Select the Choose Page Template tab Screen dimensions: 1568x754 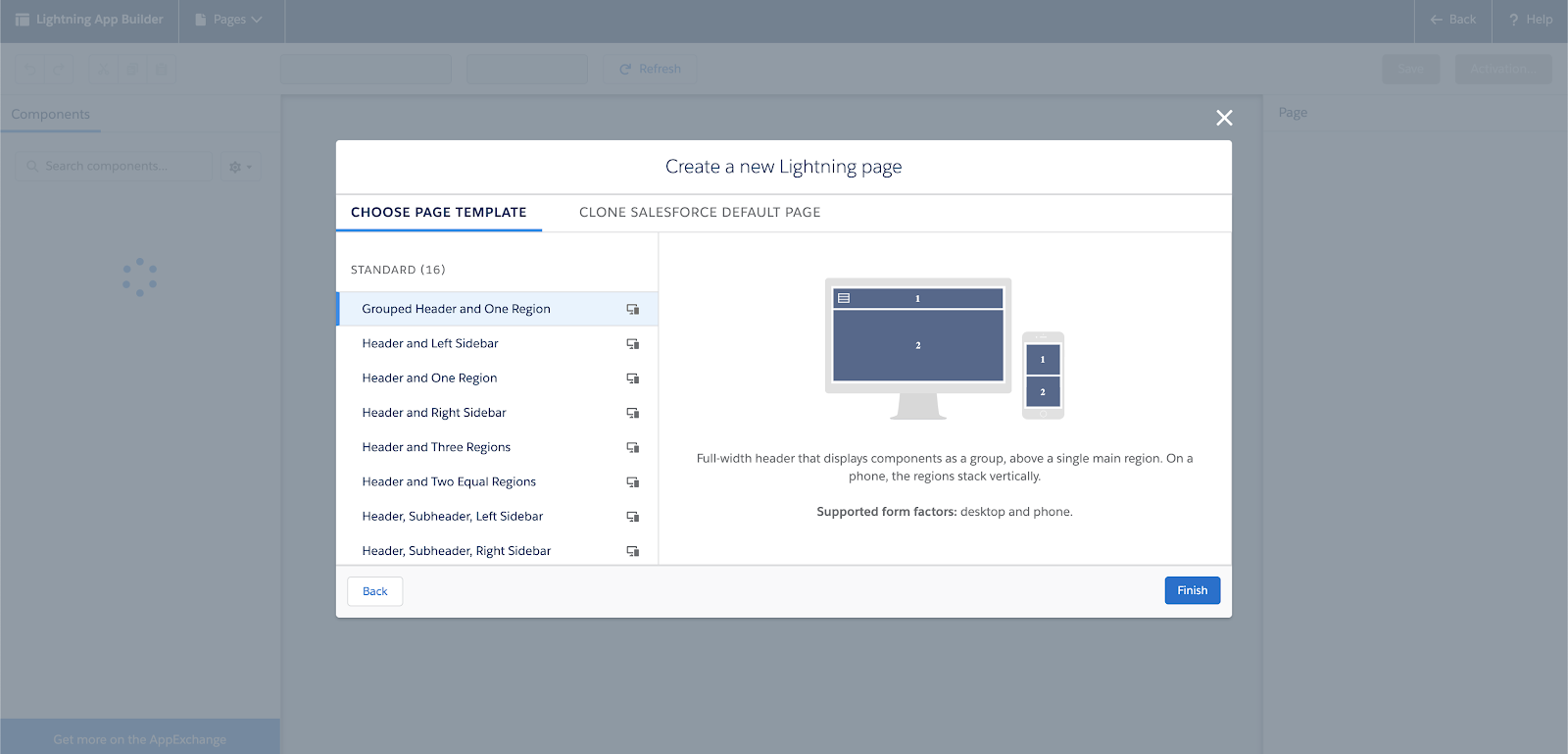439,212
